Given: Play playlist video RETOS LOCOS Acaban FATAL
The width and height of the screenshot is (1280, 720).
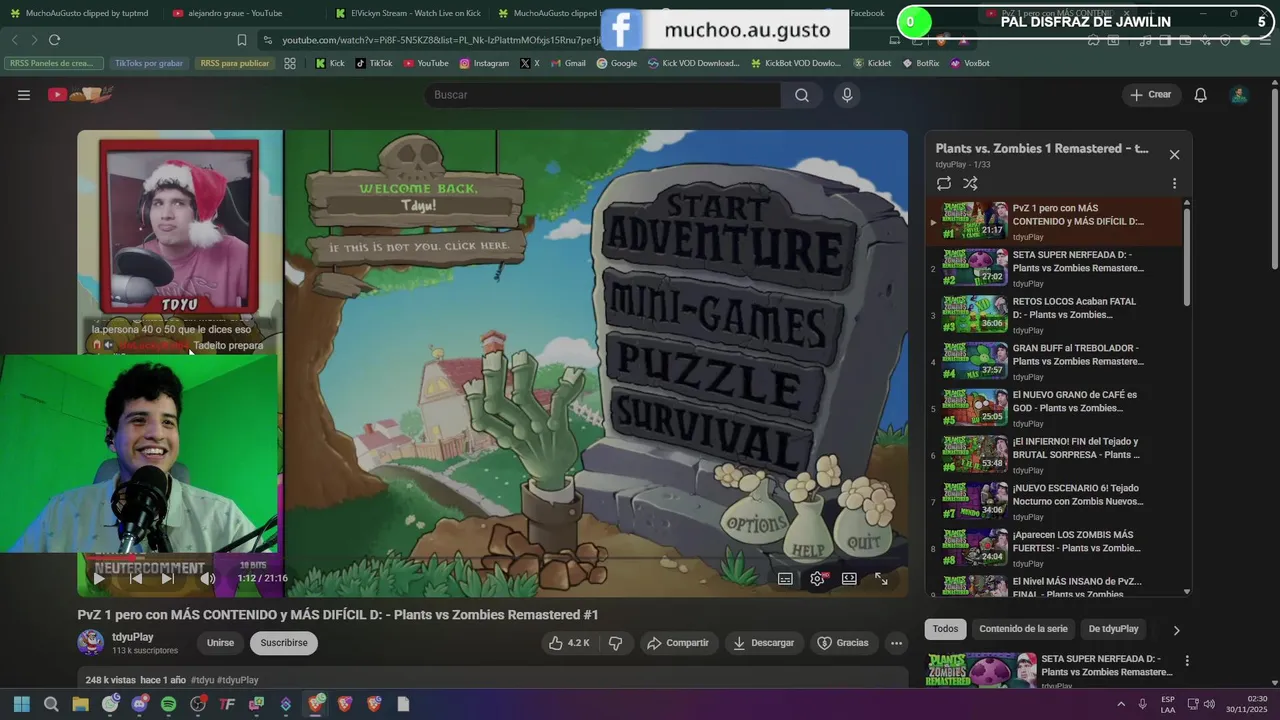Looking at the screenshot, I should tap(1055, 314).
